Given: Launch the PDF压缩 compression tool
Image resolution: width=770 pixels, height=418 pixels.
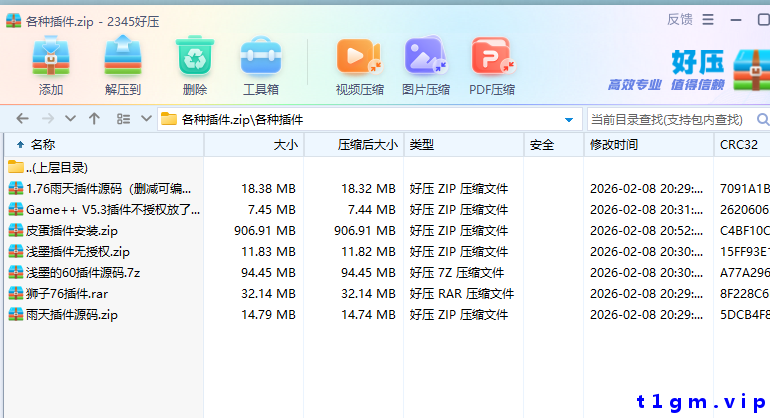Looking at the screenshot, I should (492, 65).
